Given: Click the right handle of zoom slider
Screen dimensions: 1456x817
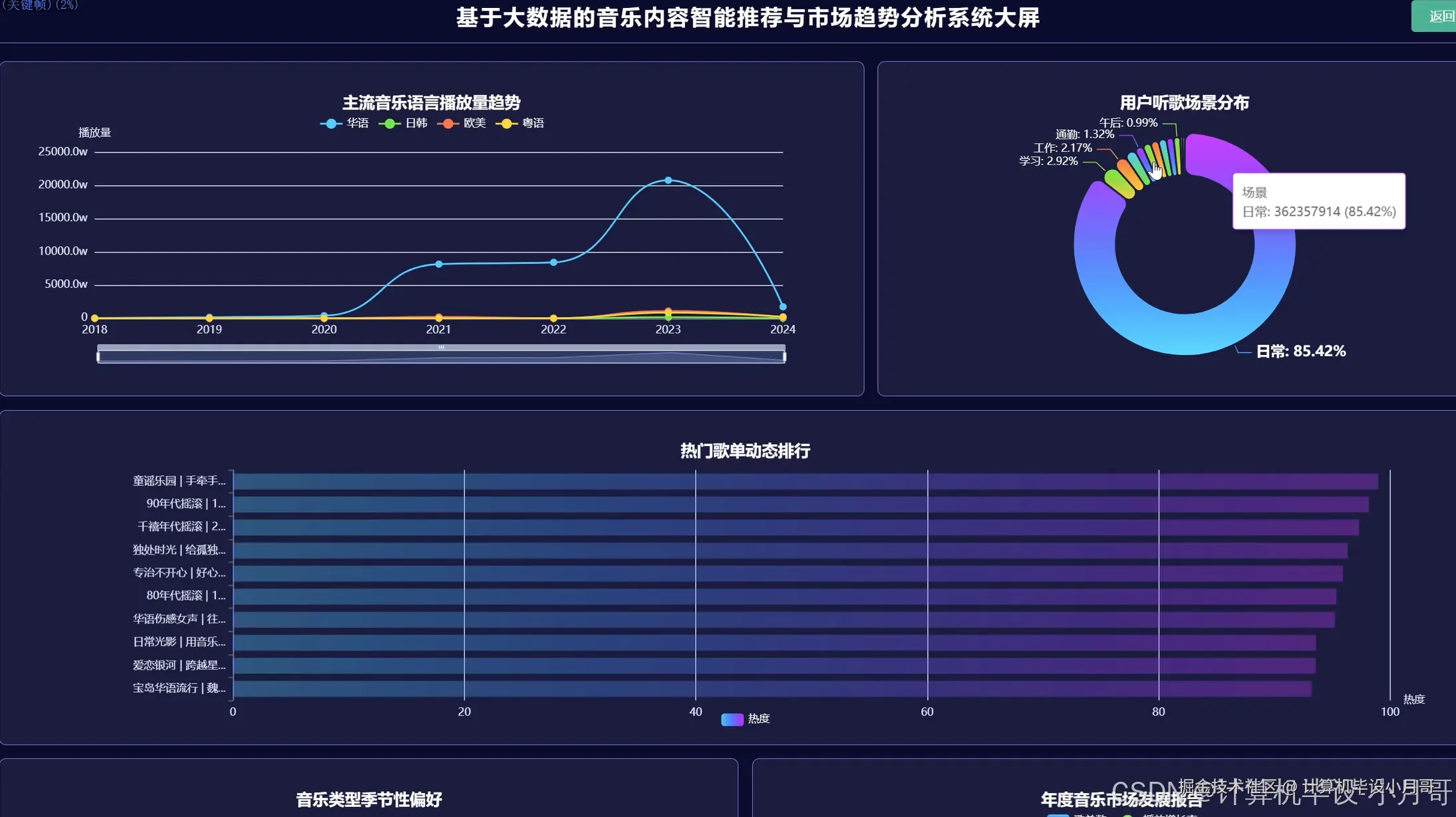Looking at the screenshot, I should (785, 356).
